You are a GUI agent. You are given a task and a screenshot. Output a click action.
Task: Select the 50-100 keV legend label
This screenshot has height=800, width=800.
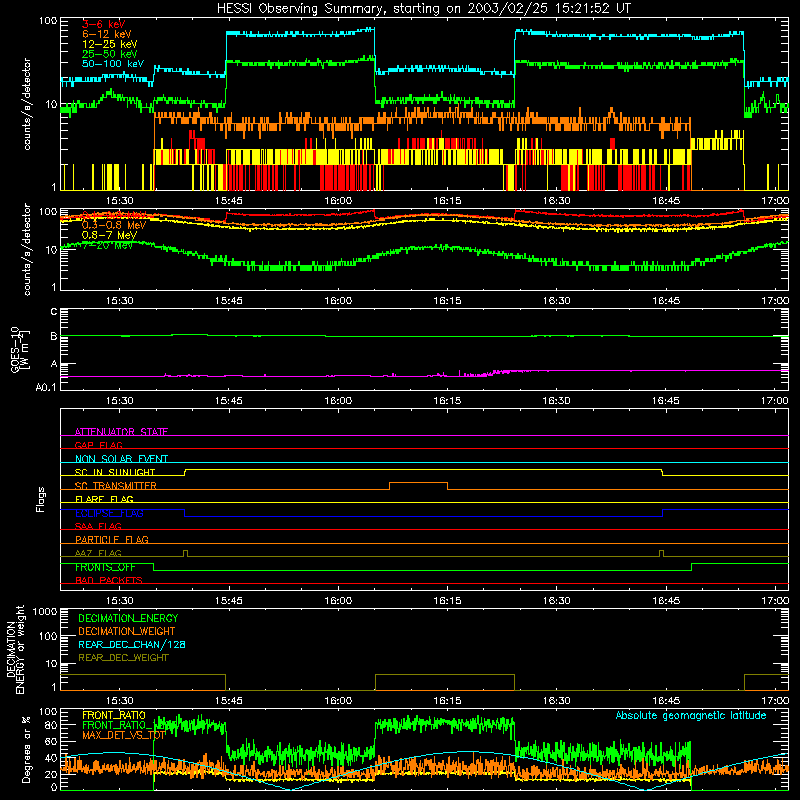pyautogui.click(x=113, y=64)
